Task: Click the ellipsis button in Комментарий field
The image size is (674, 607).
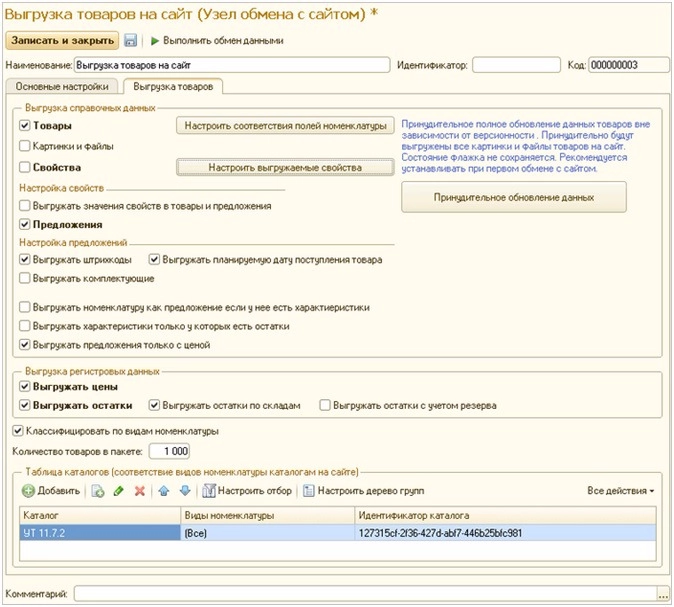Action: (661, 594)
